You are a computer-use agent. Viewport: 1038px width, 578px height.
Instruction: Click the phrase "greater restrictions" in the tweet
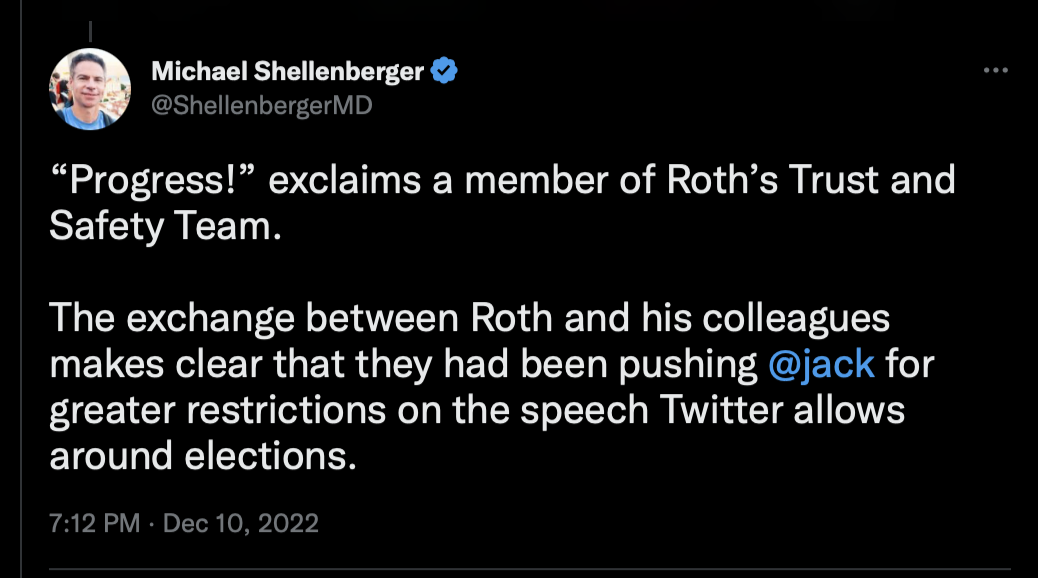pos(217,411)
